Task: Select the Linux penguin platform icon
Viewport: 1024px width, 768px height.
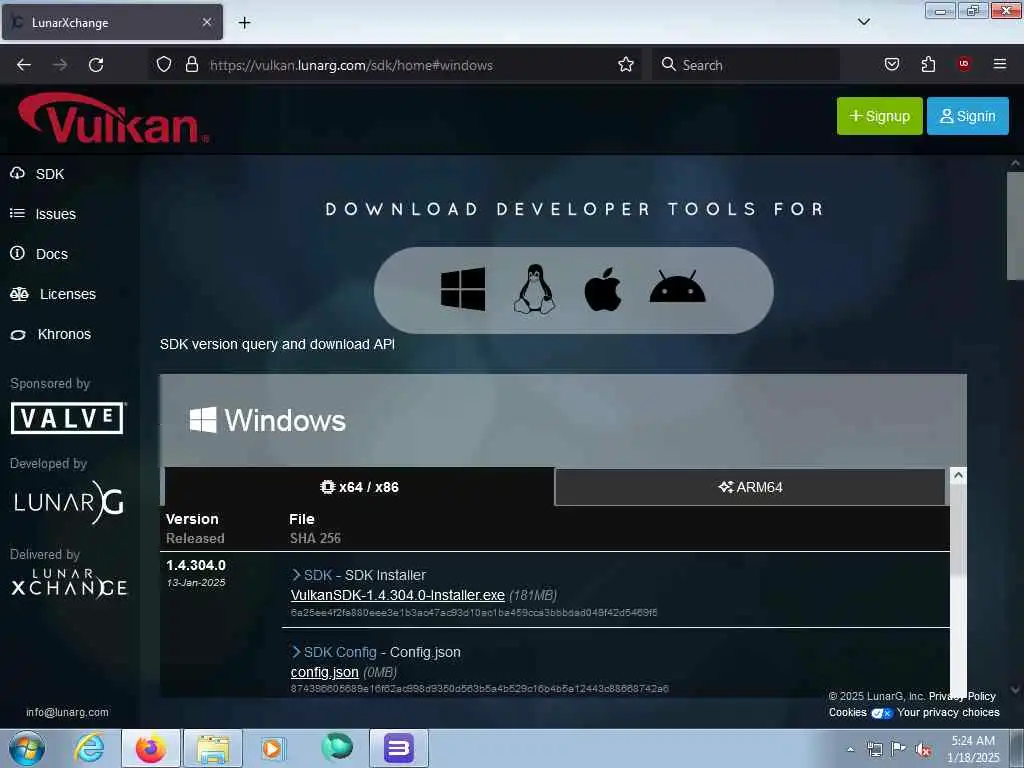Action: (x=534, y=289)
